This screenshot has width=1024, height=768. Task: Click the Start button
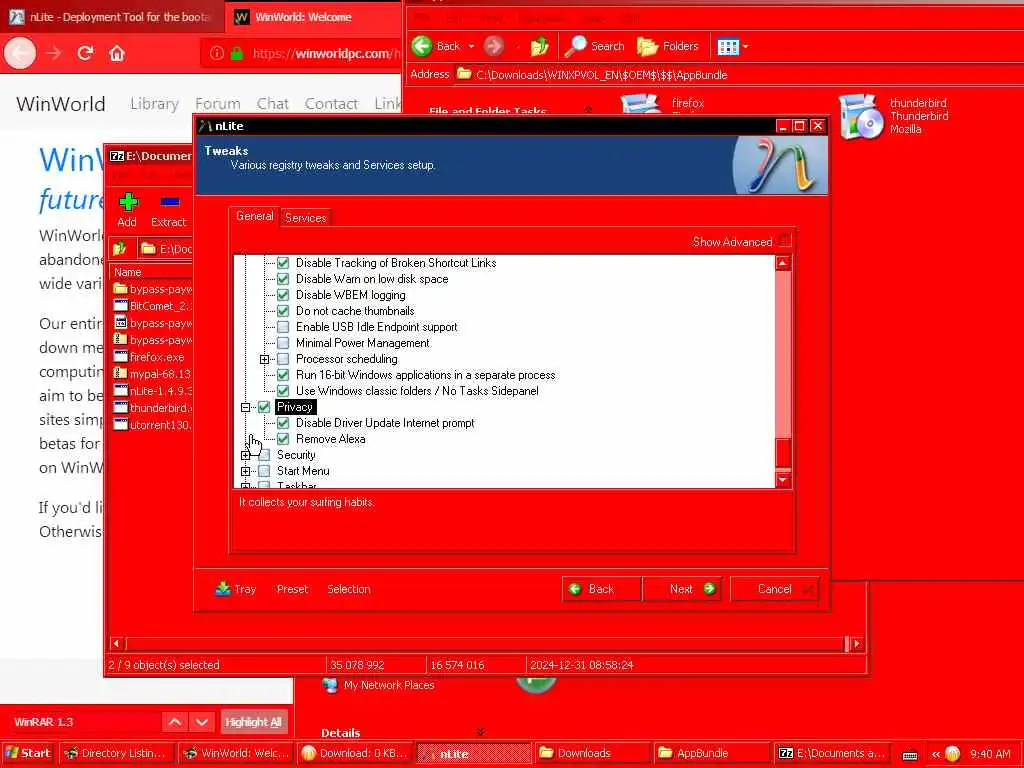[x=28, y=753]
